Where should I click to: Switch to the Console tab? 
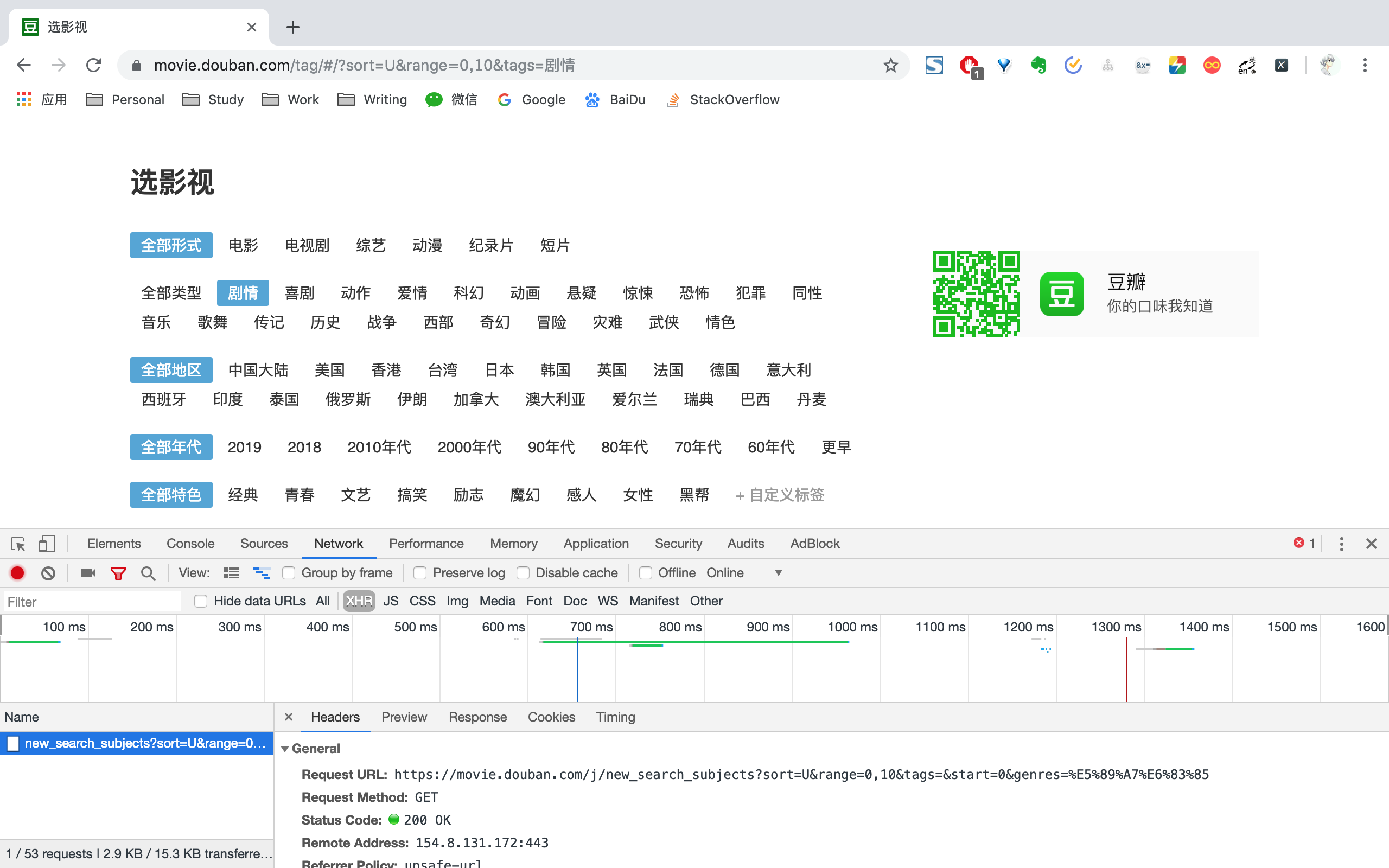(x=190, y=543)
